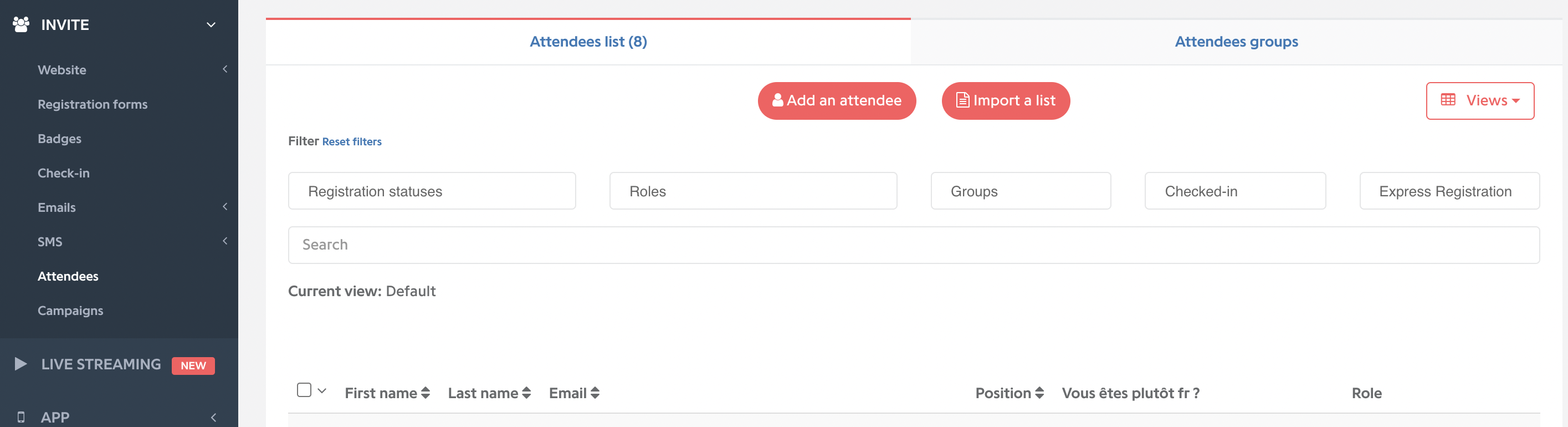Click into the Search attendees field
The width and height of the screenshot is (1568, 427).
click(914, 245)
